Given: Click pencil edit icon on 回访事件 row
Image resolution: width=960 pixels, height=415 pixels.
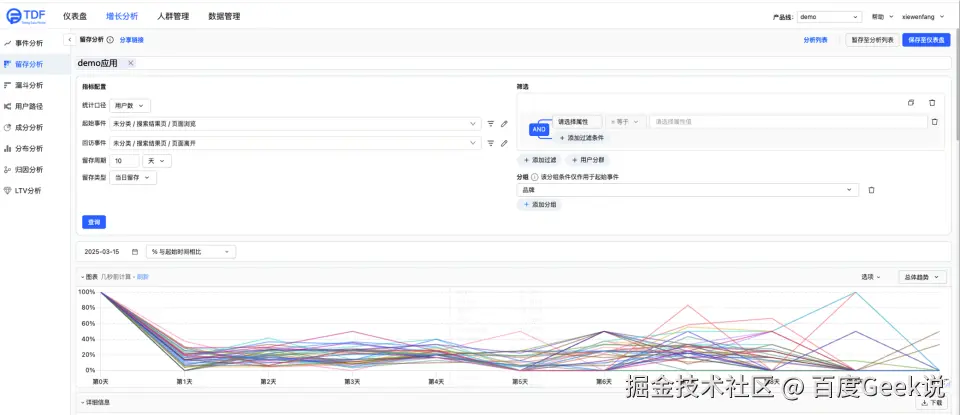Looking at the screenshot, I should (x=504, y=143).
